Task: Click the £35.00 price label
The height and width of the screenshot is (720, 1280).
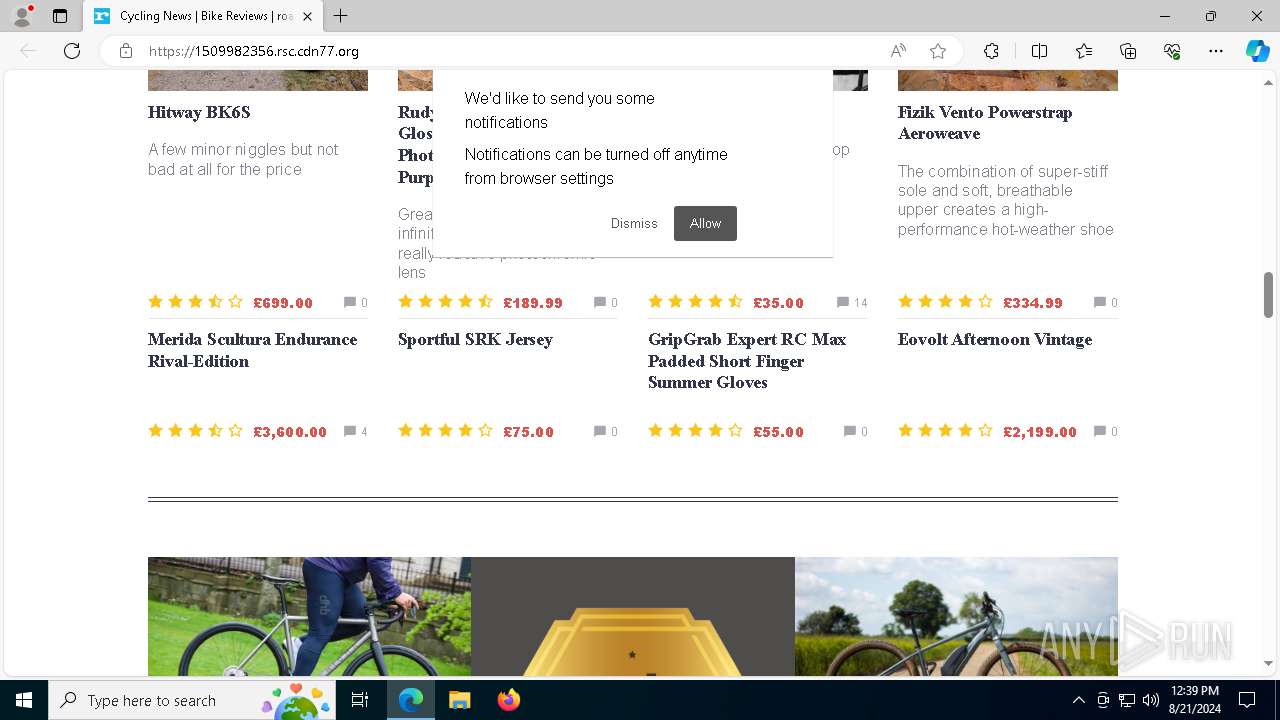Action: [x=778, y=303]
